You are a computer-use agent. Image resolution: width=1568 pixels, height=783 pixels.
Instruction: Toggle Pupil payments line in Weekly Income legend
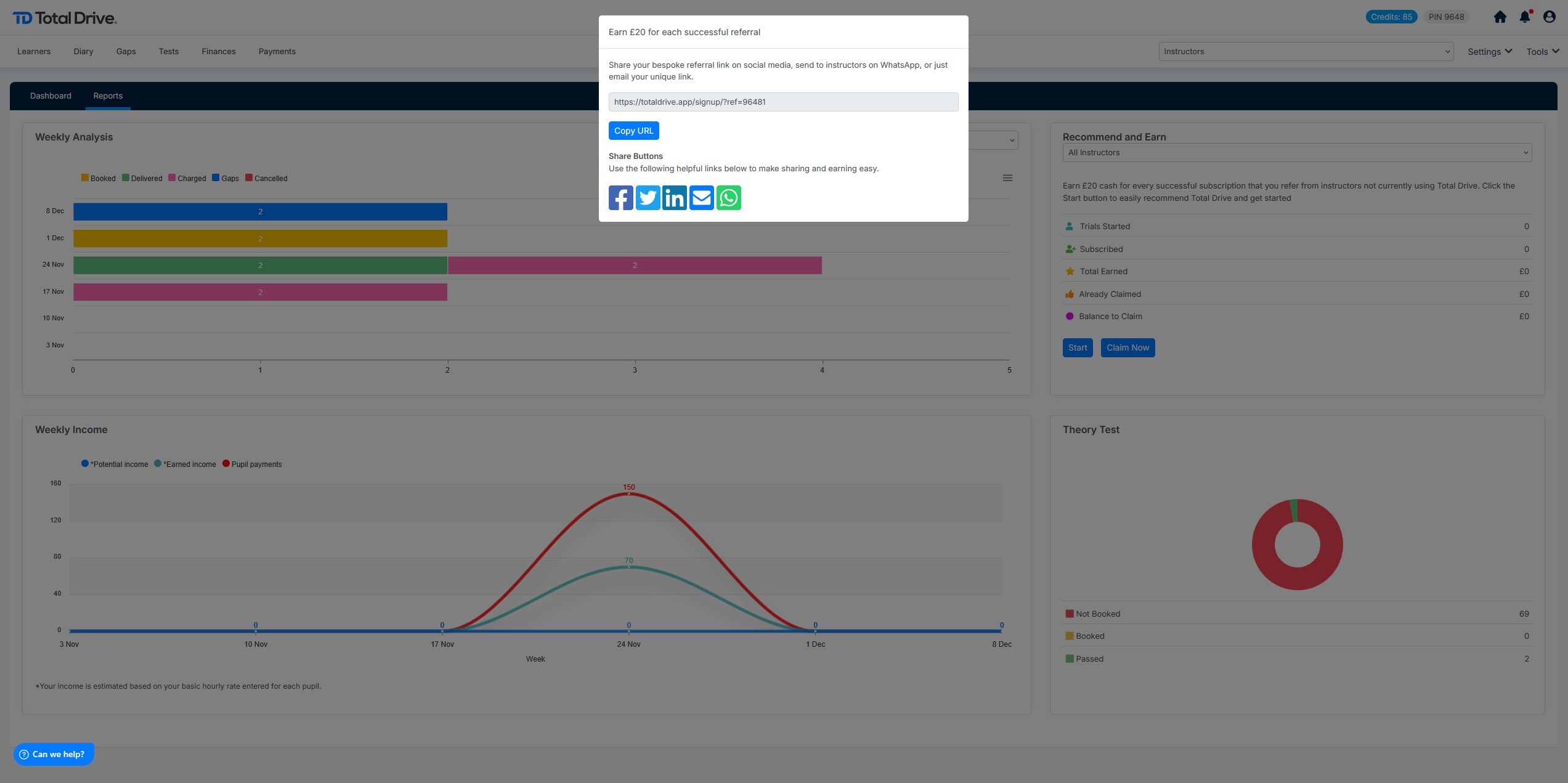pos(252,464)
